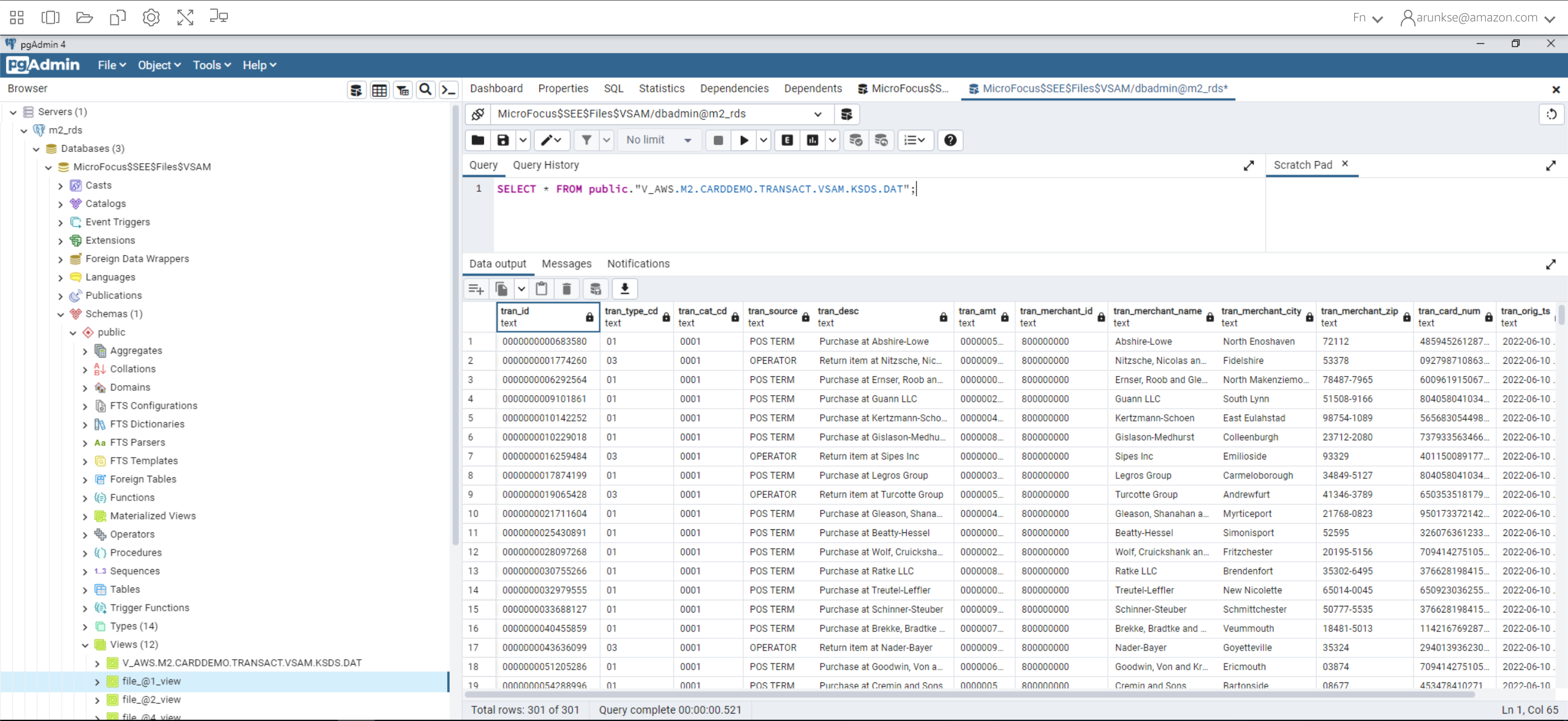Switch to the Query History tab
Viewport: 1568px width, 721px height.
click(x=545, y=165)
